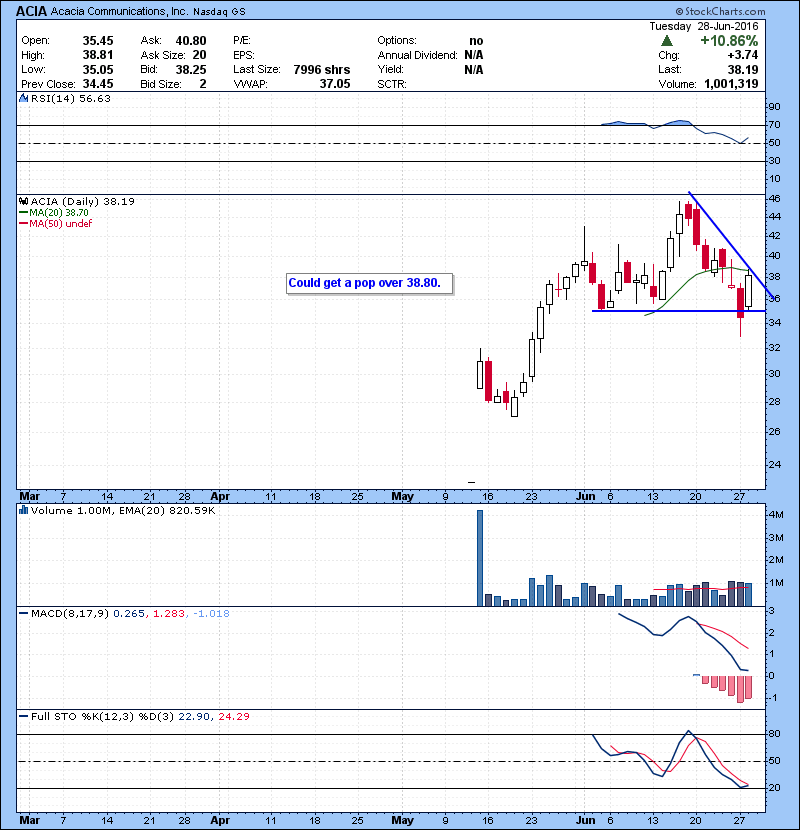Click the MACD line value 0.265
Image resolution: width=800 pixels, height=830 pixels.
[x=129, y=614]
